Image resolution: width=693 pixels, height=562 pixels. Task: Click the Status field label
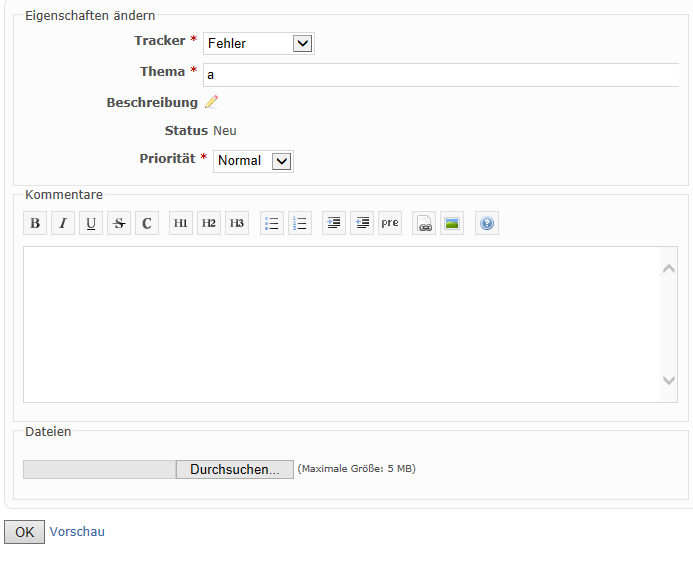point(186,131)
